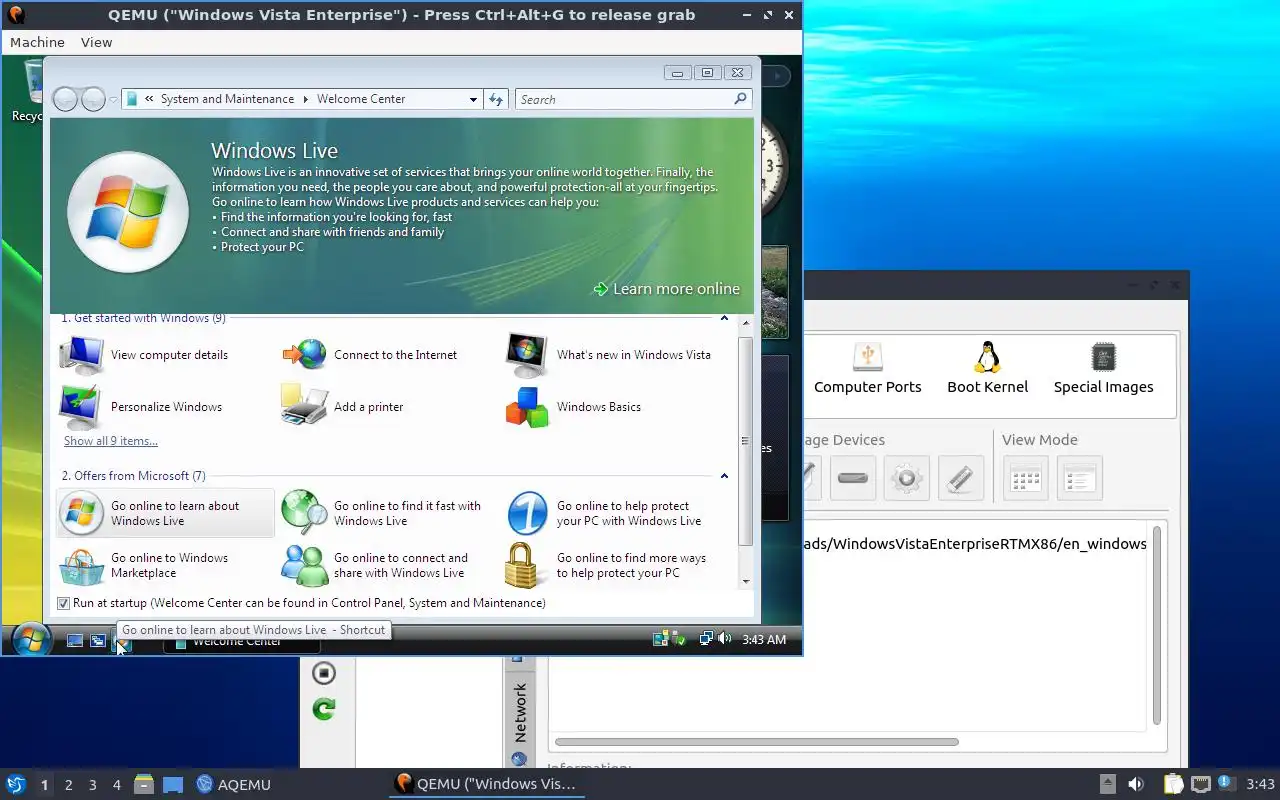Click the stop VM icon in AQEMU
This screenshot has height=800, width=1280.
tap(323, 673)
